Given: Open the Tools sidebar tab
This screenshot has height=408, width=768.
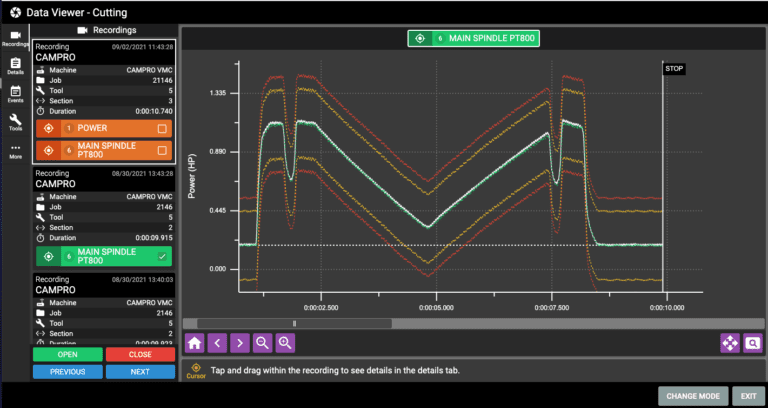Looking at the screenshot, I should click(15, 122).
